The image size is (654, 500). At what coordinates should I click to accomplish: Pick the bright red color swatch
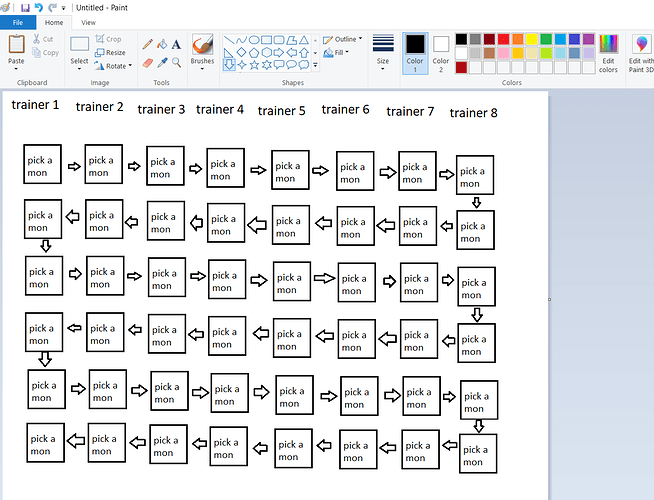tap(503, 39)
